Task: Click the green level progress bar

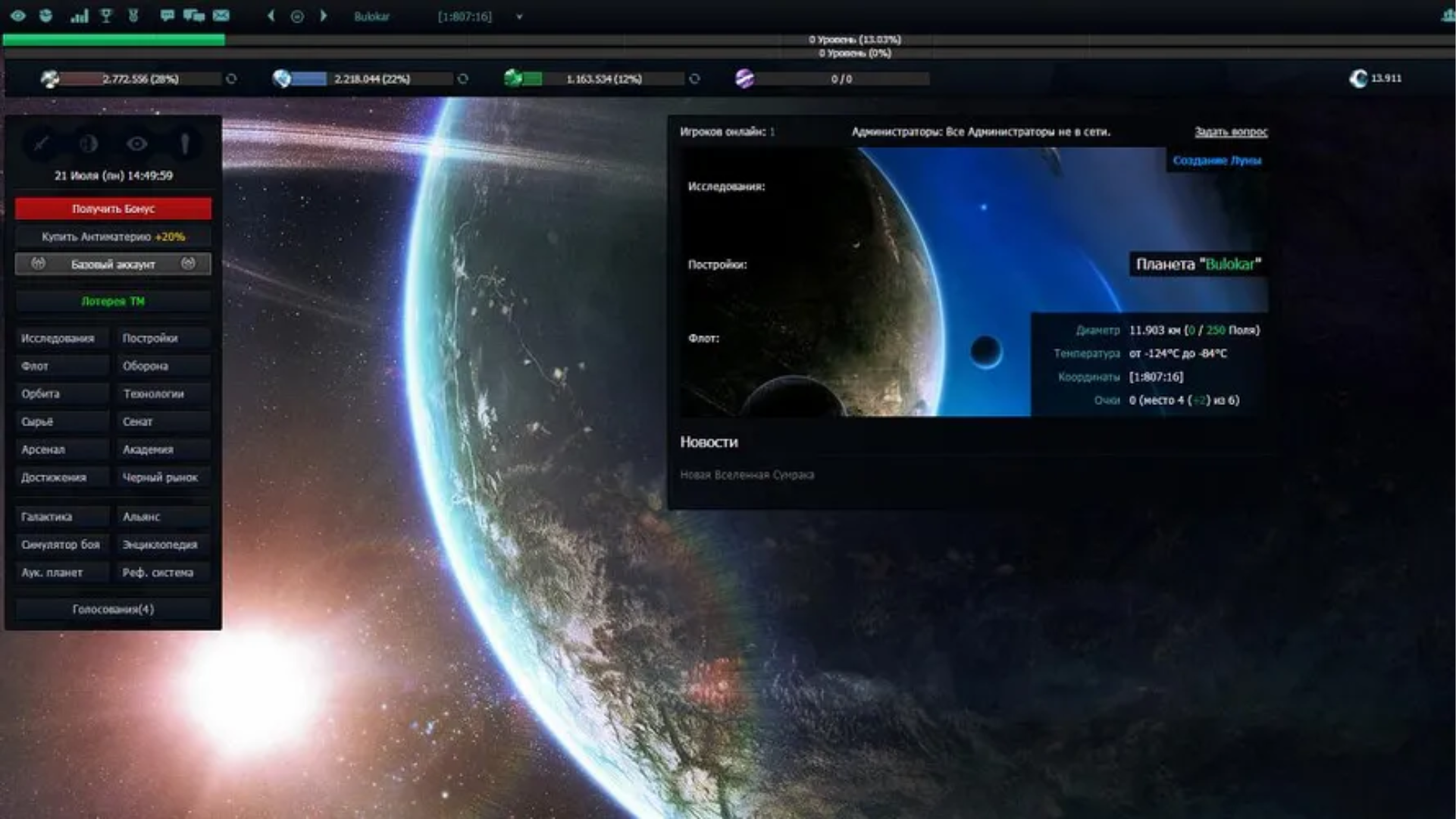Action: [x=114, y=39]
